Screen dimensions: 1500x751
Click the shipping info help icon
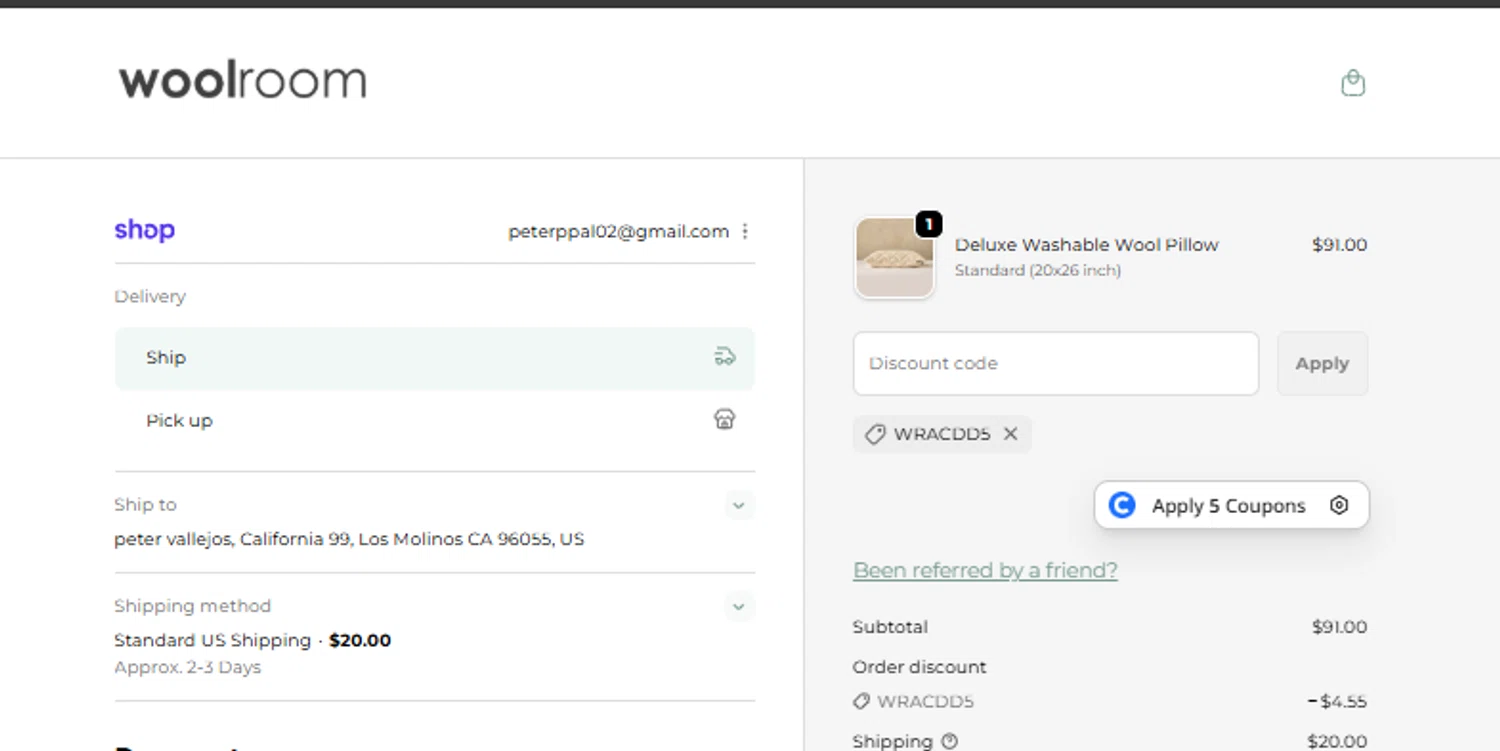pos(950,741)
